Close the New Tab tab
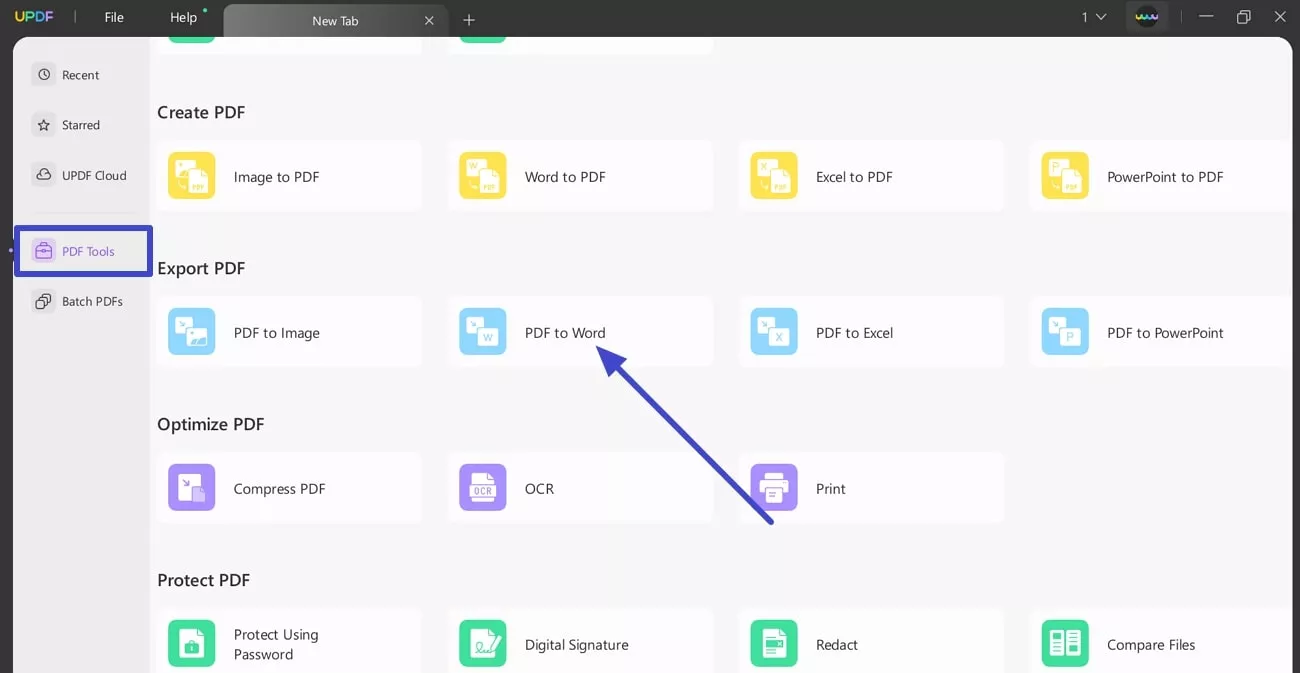1300x673 pixels. click(429, 21)
